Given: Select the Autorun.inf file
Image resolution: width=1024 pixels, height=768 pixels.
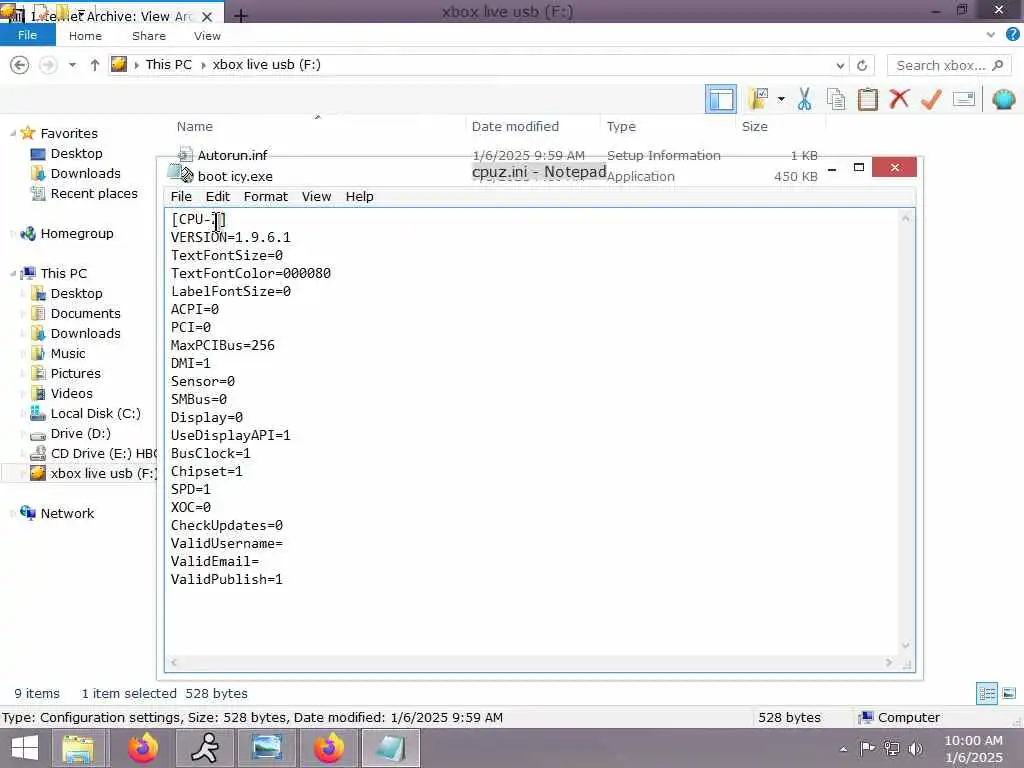Looking at the screenshot, I should [232, 155].
